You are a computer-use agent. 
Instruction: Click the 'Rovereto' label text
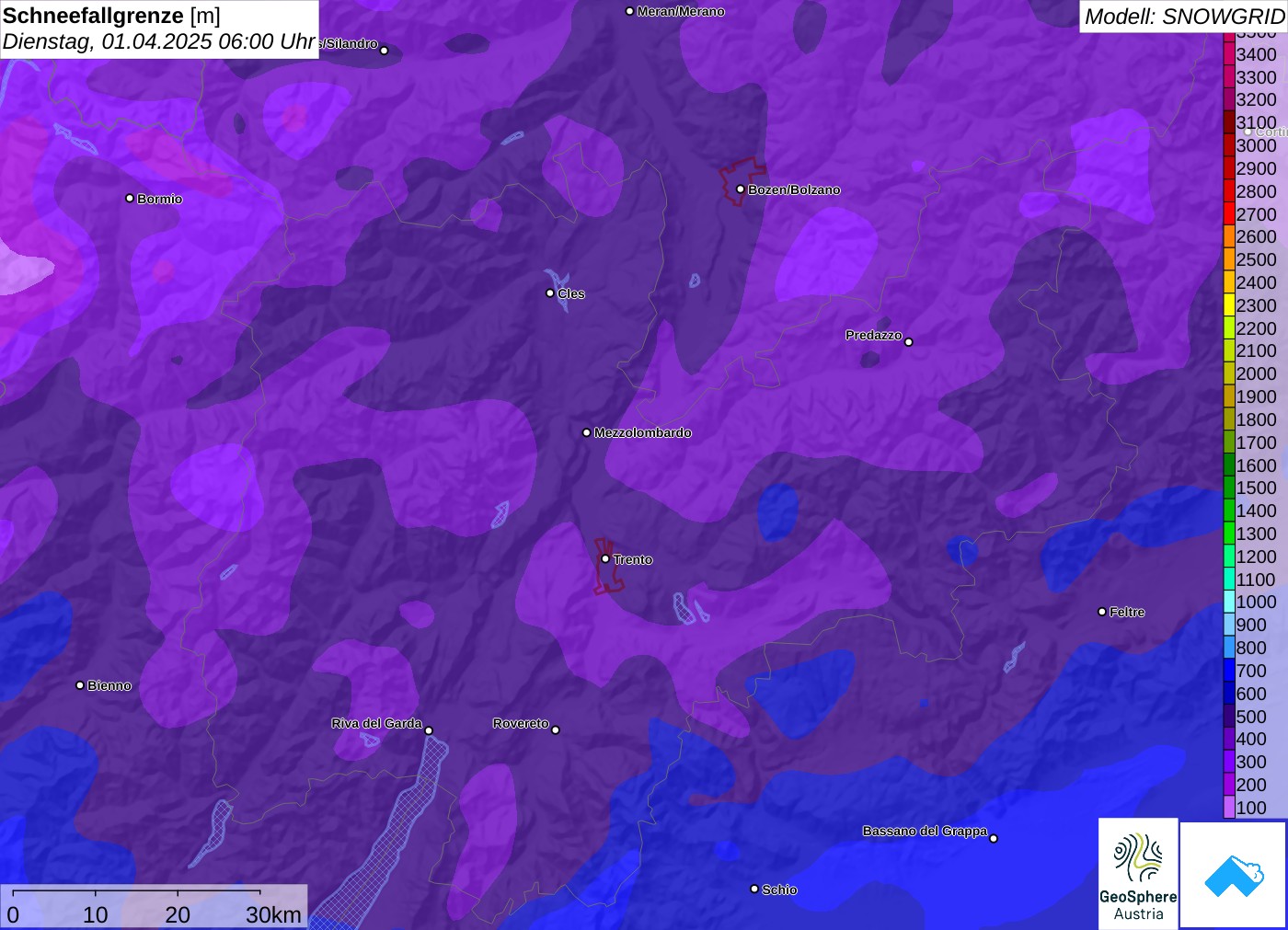[x=521, y=723]
